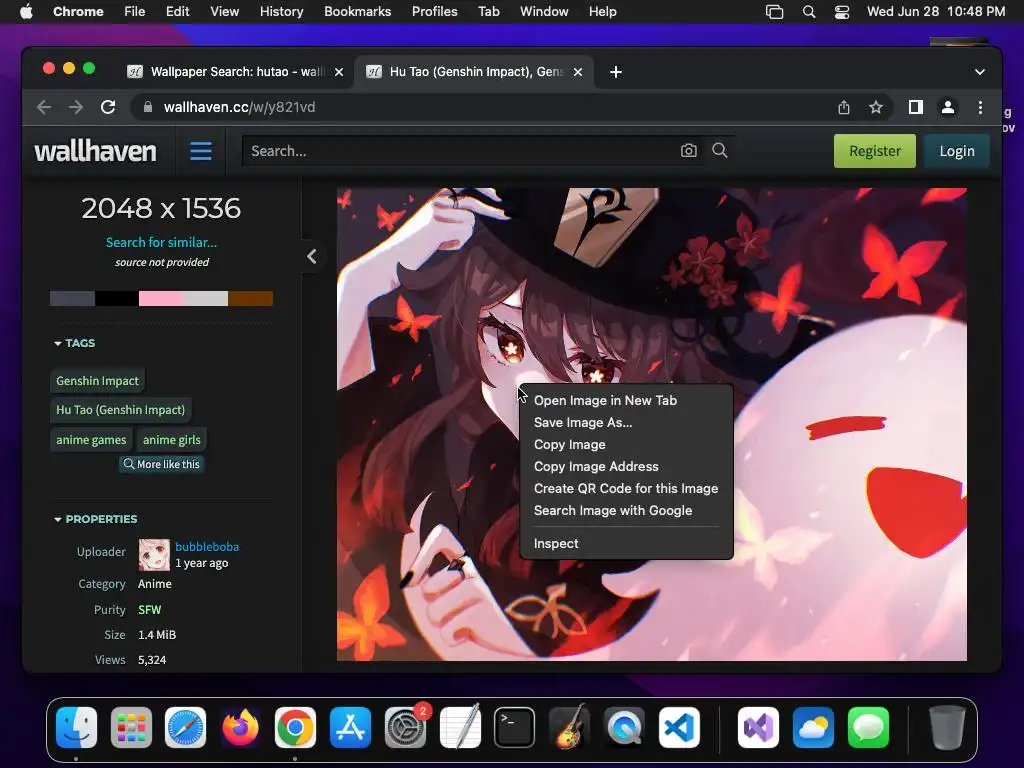Select the pink color swatch
This screenshot has width=1024, height=768.
pyautogui.click(x=161, y=298)
